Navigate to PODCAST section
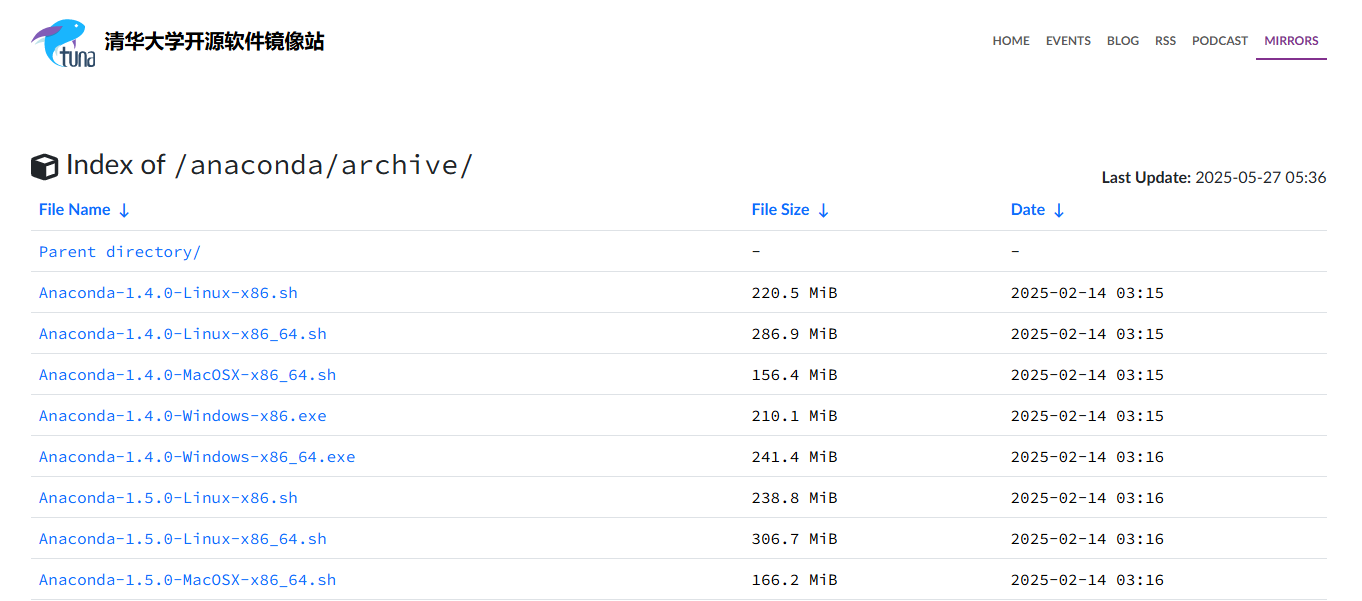Viewport: 1362px width, 601px height. click(1219, 41)
